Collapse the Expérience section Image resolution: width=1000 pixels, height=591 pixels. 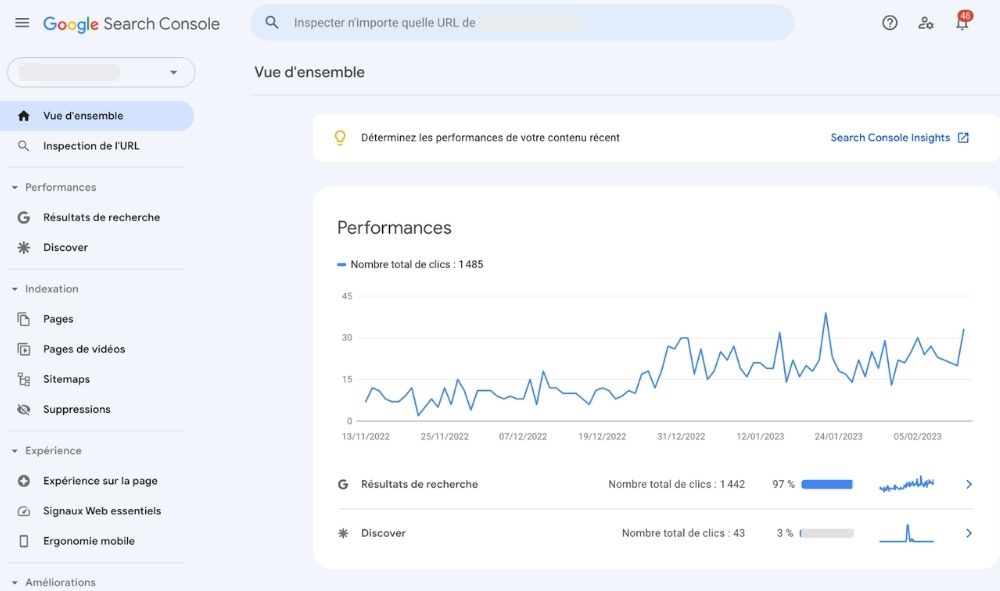pyautogui.click(x=12, y=450)
